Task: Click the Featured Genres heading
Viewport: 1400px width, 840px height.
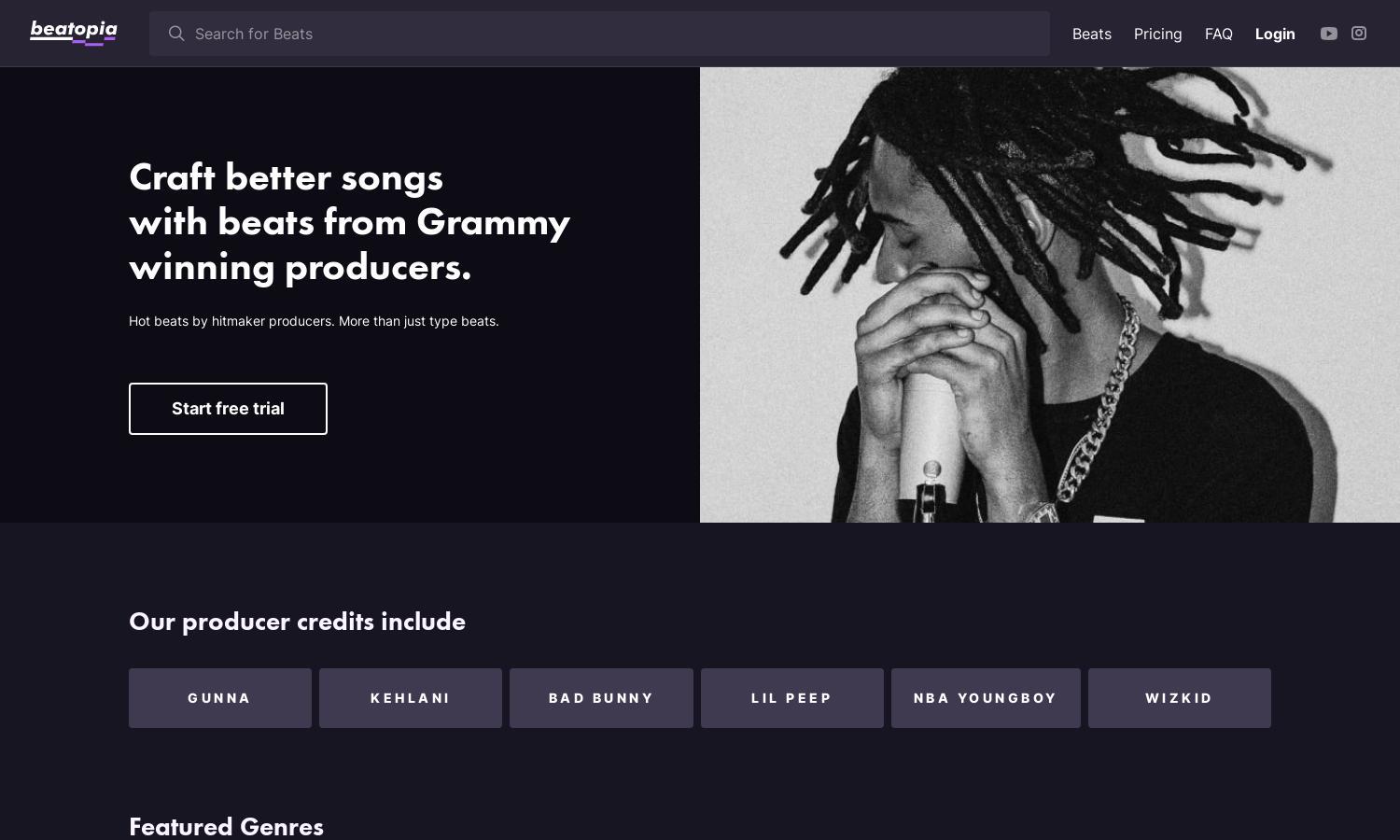Action: 226,826
